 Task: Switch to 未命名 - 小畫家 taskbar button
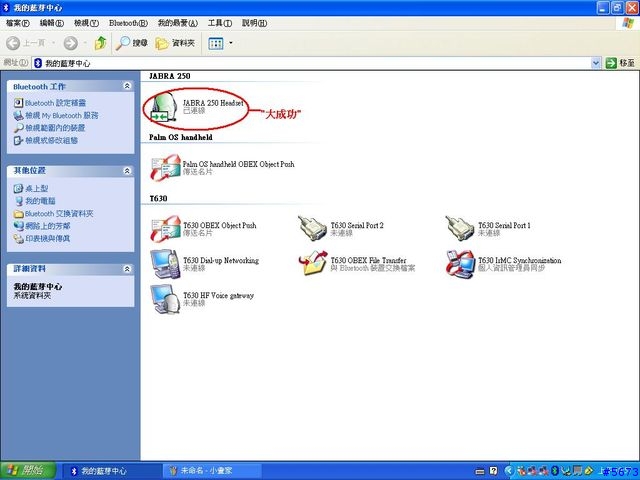coord(211,471)
